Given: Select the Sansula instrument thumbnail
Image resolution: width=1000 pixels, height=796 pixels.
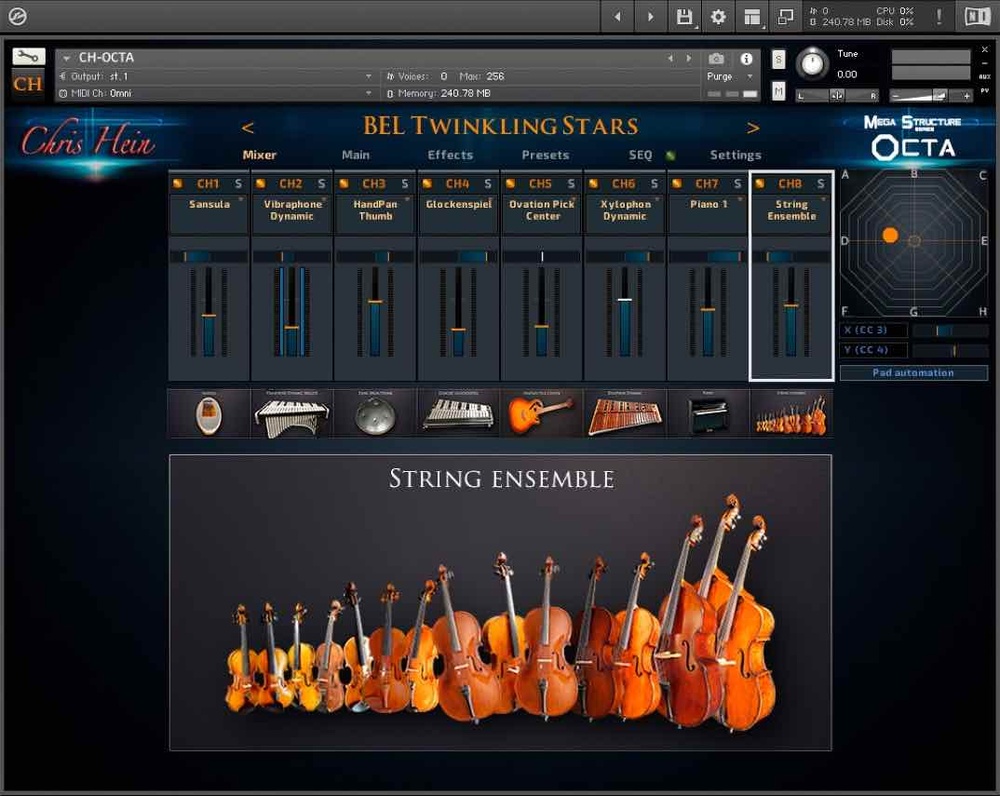Looking at the screenshot, I should 209,413.
